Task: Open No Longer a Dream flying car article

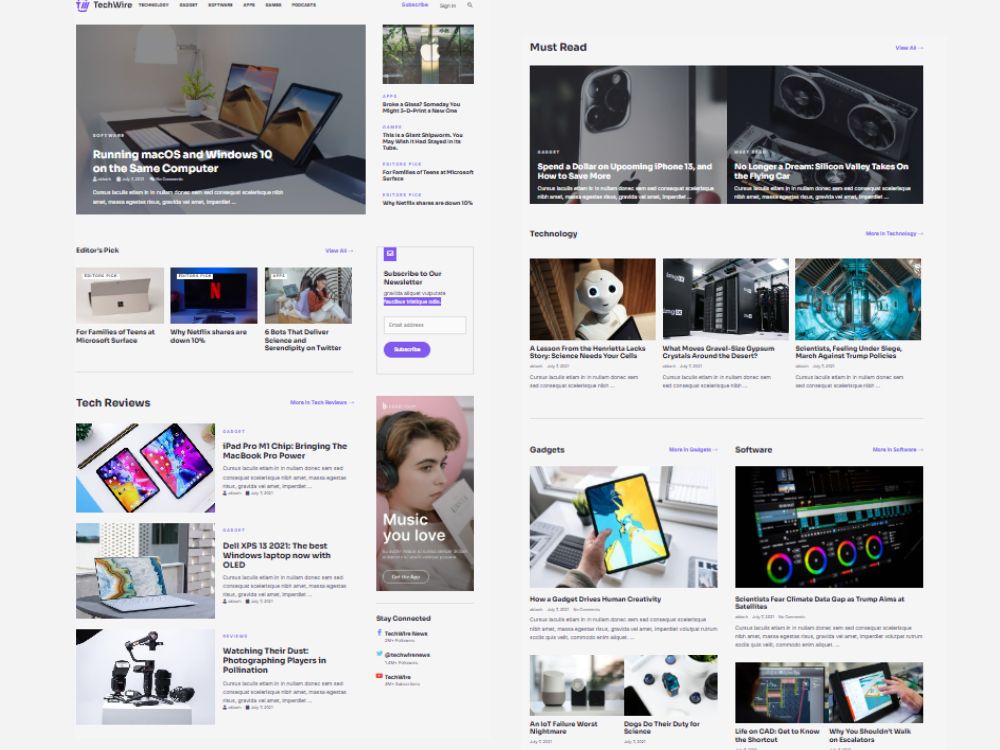Action: coord(821,171)
